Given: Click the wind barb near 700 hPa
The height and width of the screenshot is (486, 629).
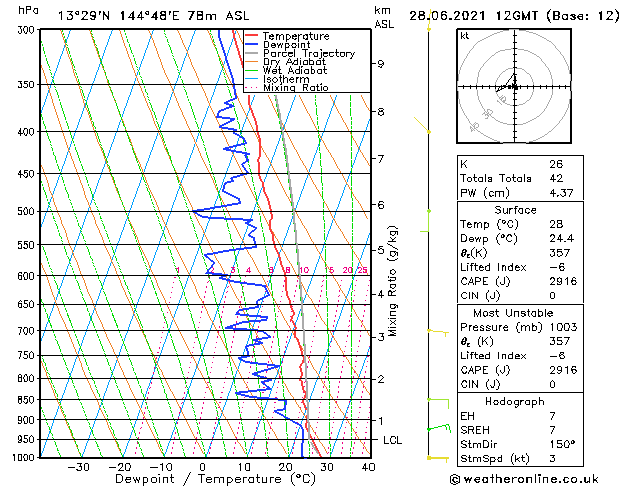Looking at the screenshot, I should pyautogui.click(x=438, y=332).
